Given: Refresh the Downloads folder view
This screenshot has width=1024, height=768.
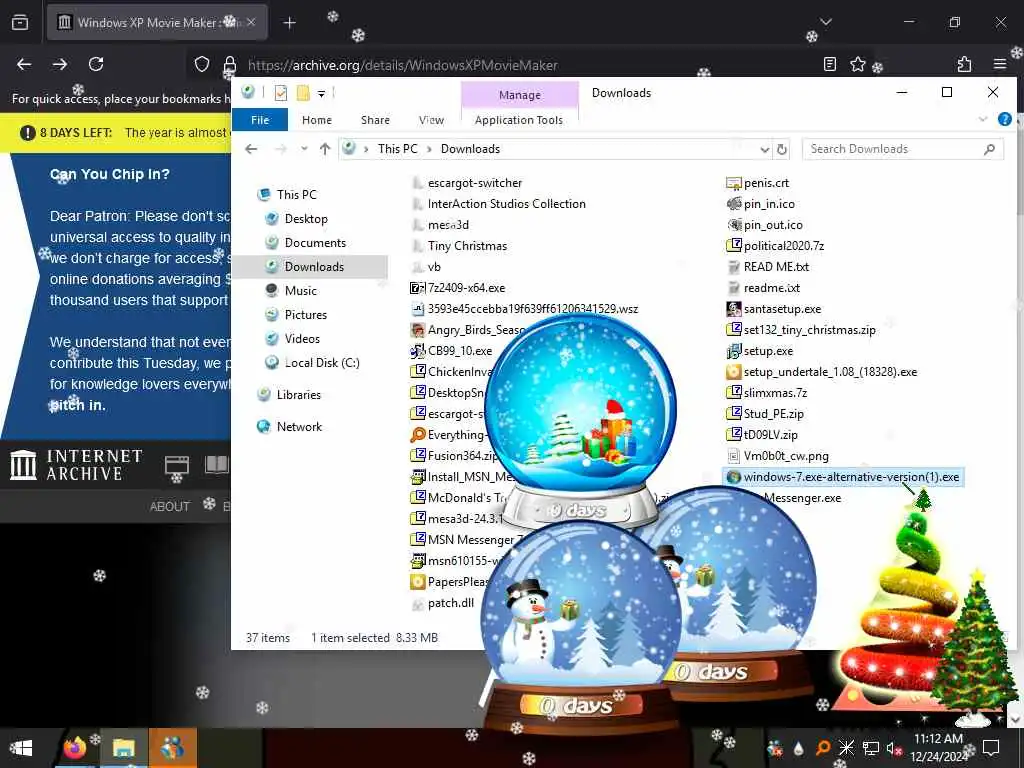Looking at the screenshot, I should click(782, 150).
